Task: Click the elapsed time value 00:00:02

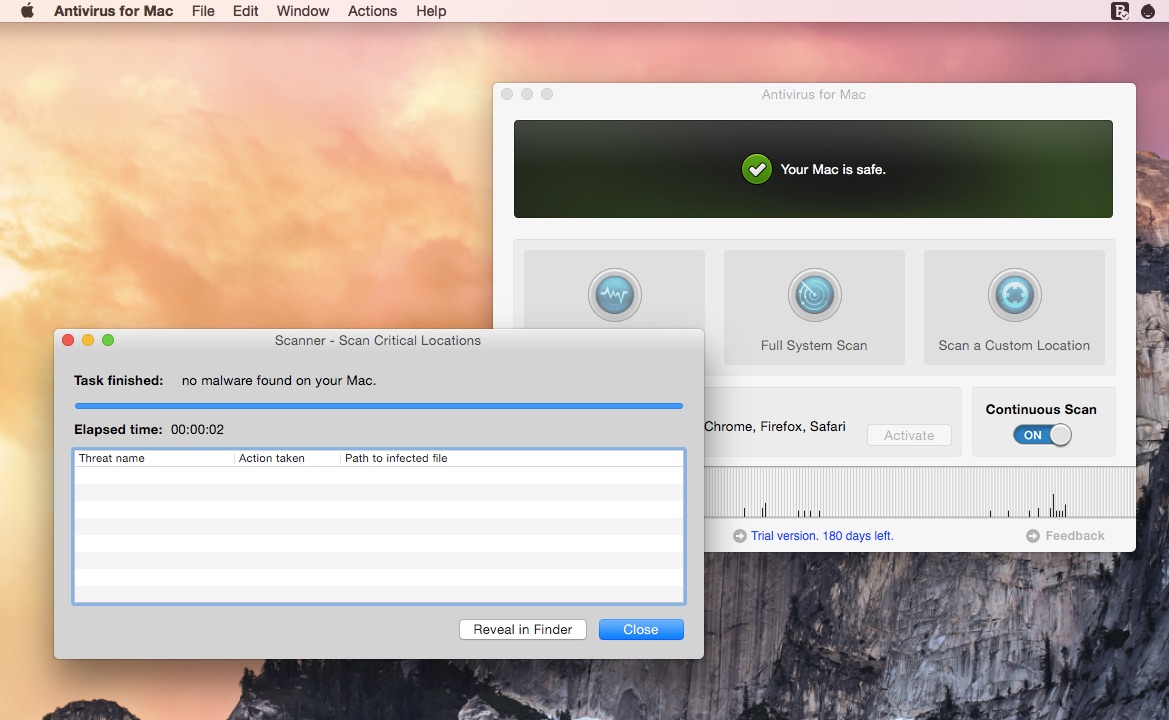Action: point(197,429)
